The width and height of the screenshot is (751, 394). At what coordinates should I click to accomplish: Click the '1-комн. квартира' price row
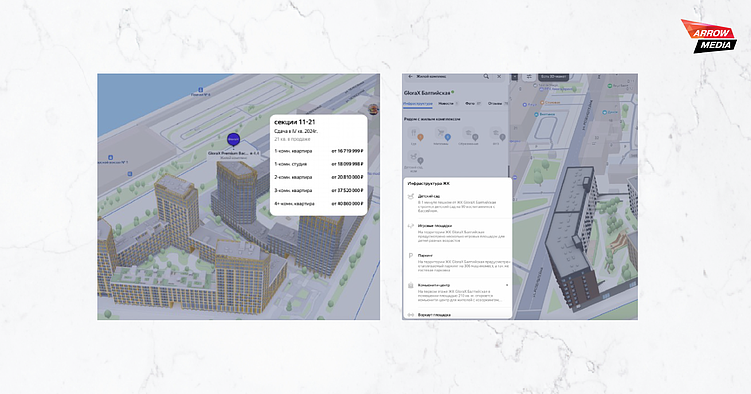[319, 151]
